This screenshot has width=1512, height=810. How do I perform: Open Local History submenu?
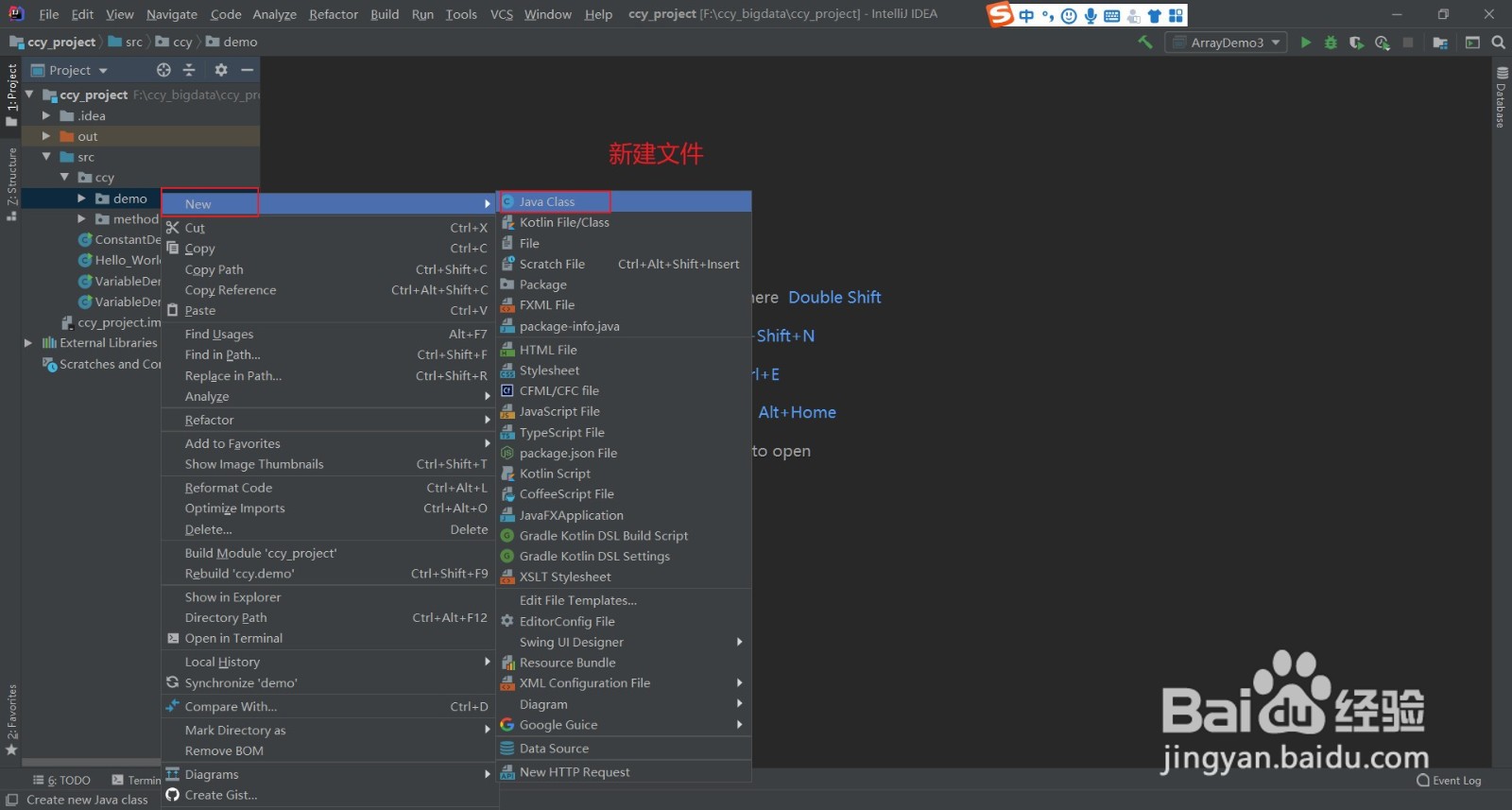[x=329, y=662]
